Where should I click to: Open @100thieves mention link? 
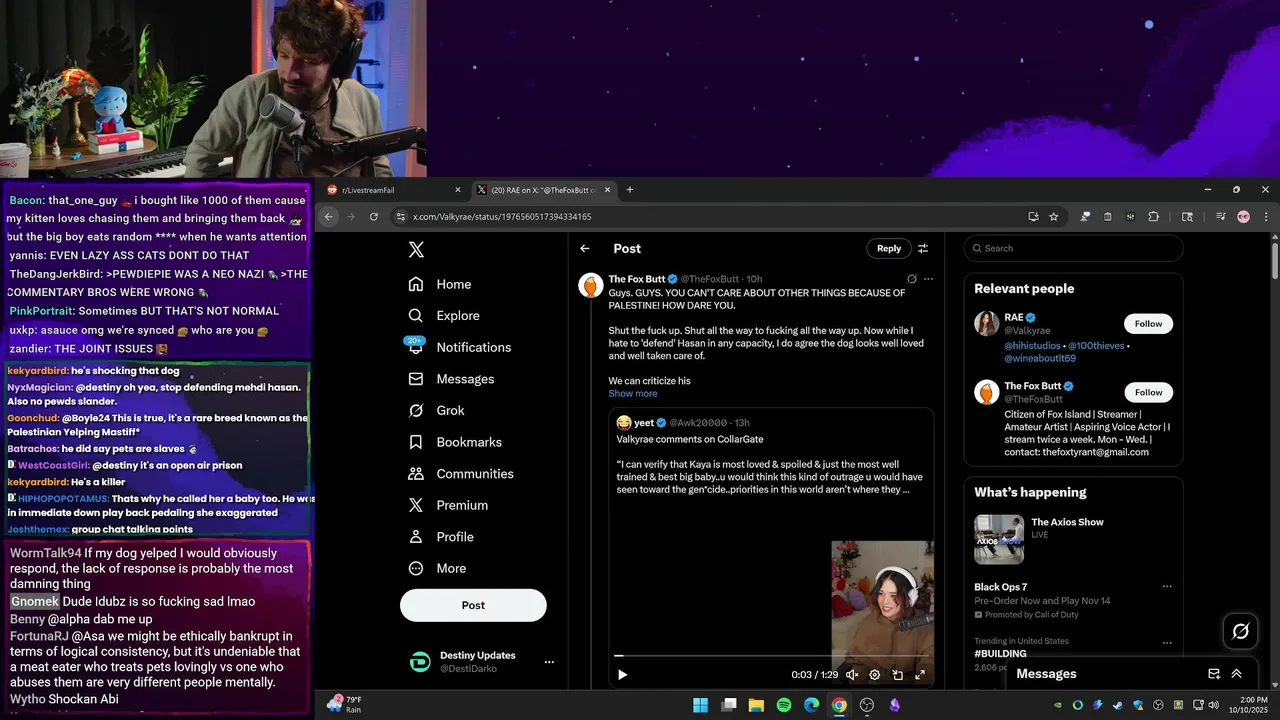click(1097, 346)
